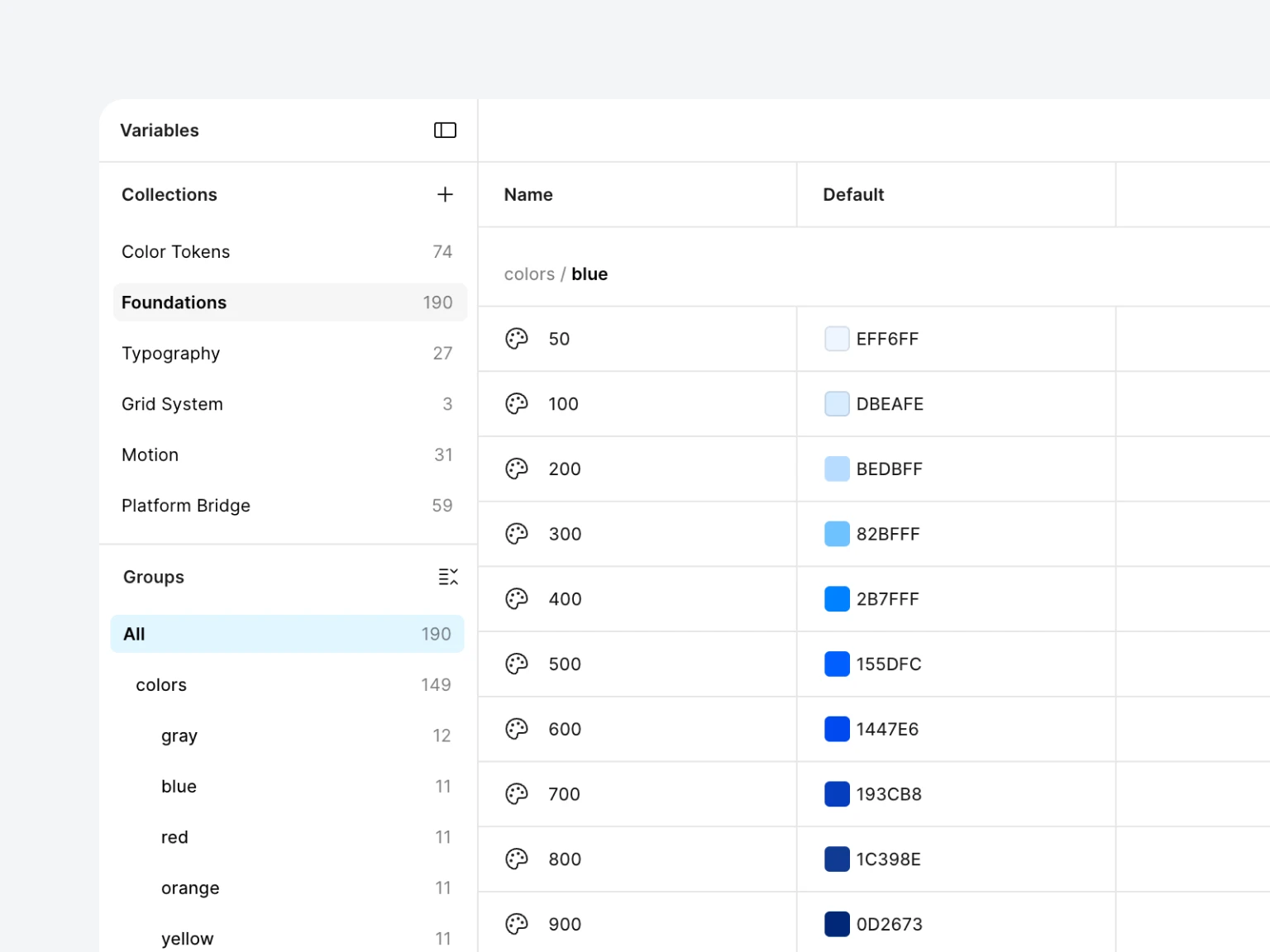Click the Groups section heading
The height and width of the screenshot is (952, 1270).
point(154,577)
